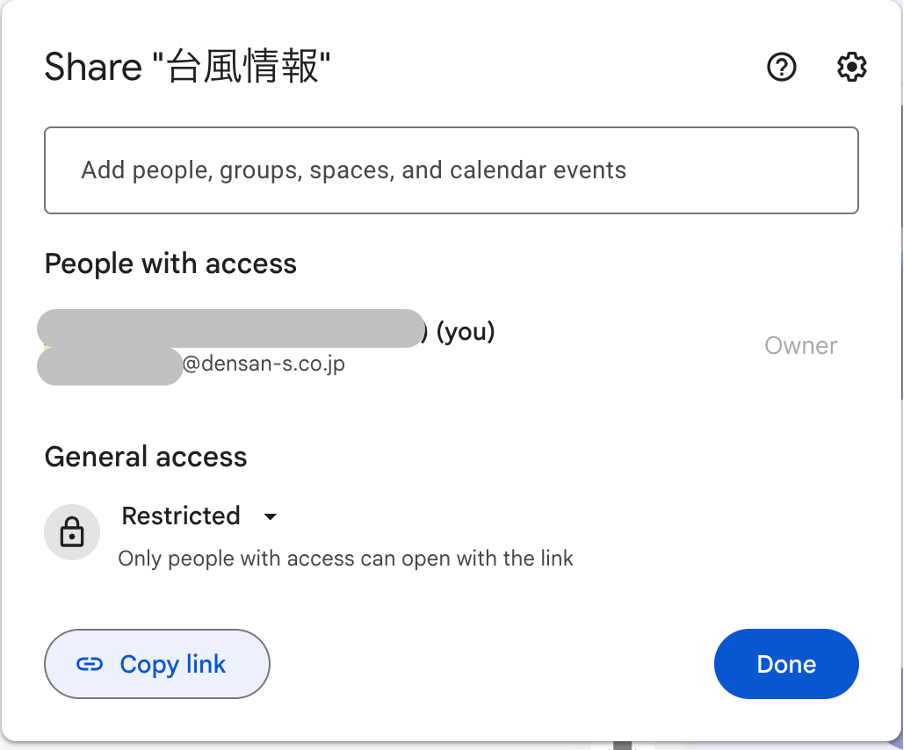Expand the Restricted dropdown arrow

(269, 517)
